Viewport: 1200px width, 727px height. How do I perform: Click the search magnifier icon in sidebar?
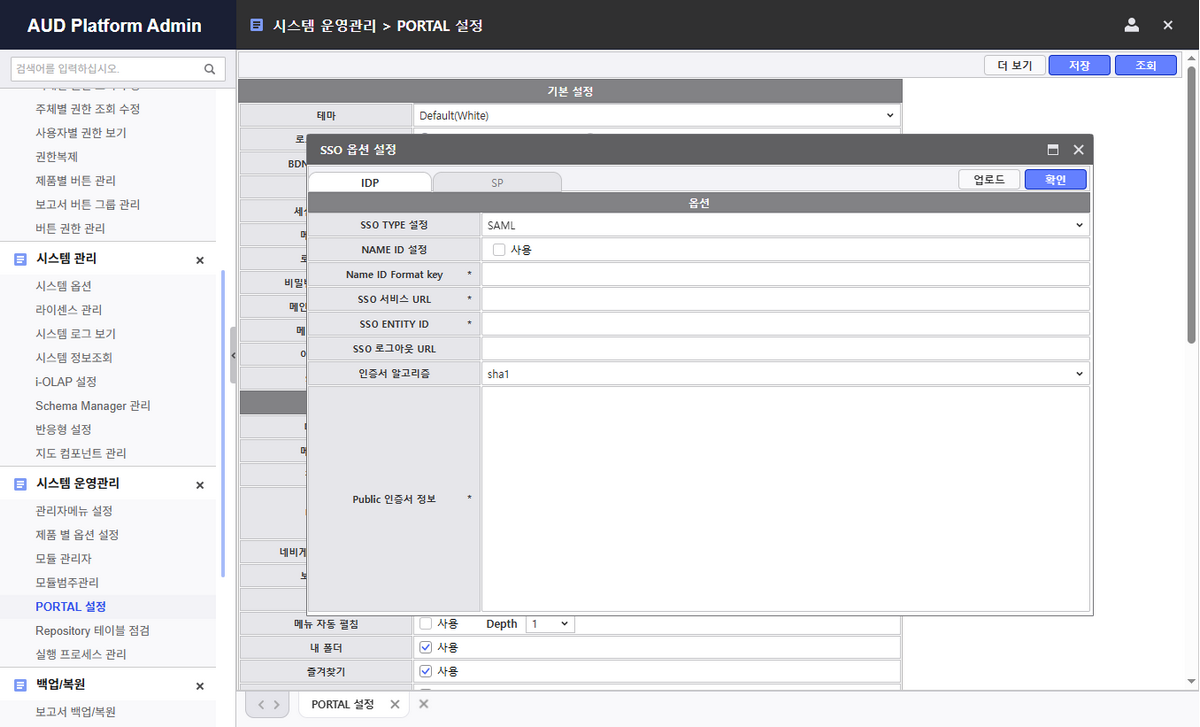[209, 69]
